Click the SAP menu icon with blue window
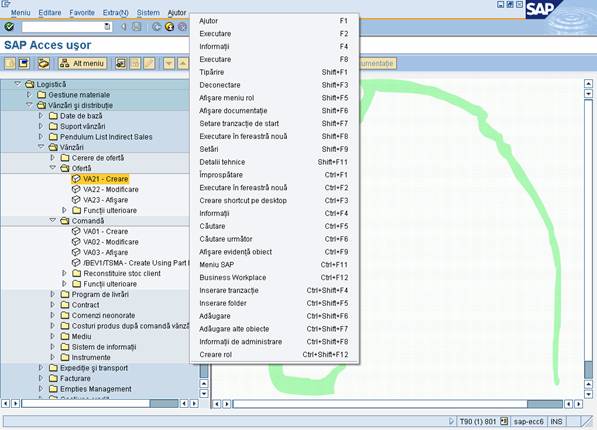Viewport: 597px width, 430px height. [24, 63]
